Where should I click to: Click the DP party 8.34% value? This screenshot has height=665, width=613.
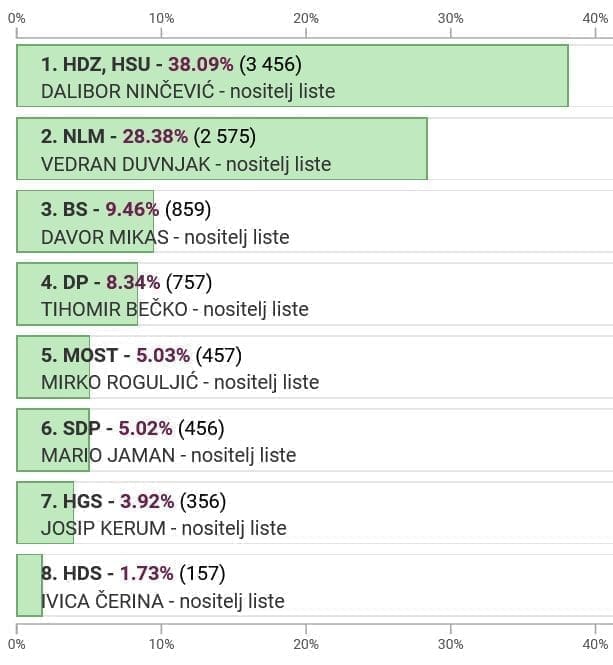point(133,283)
